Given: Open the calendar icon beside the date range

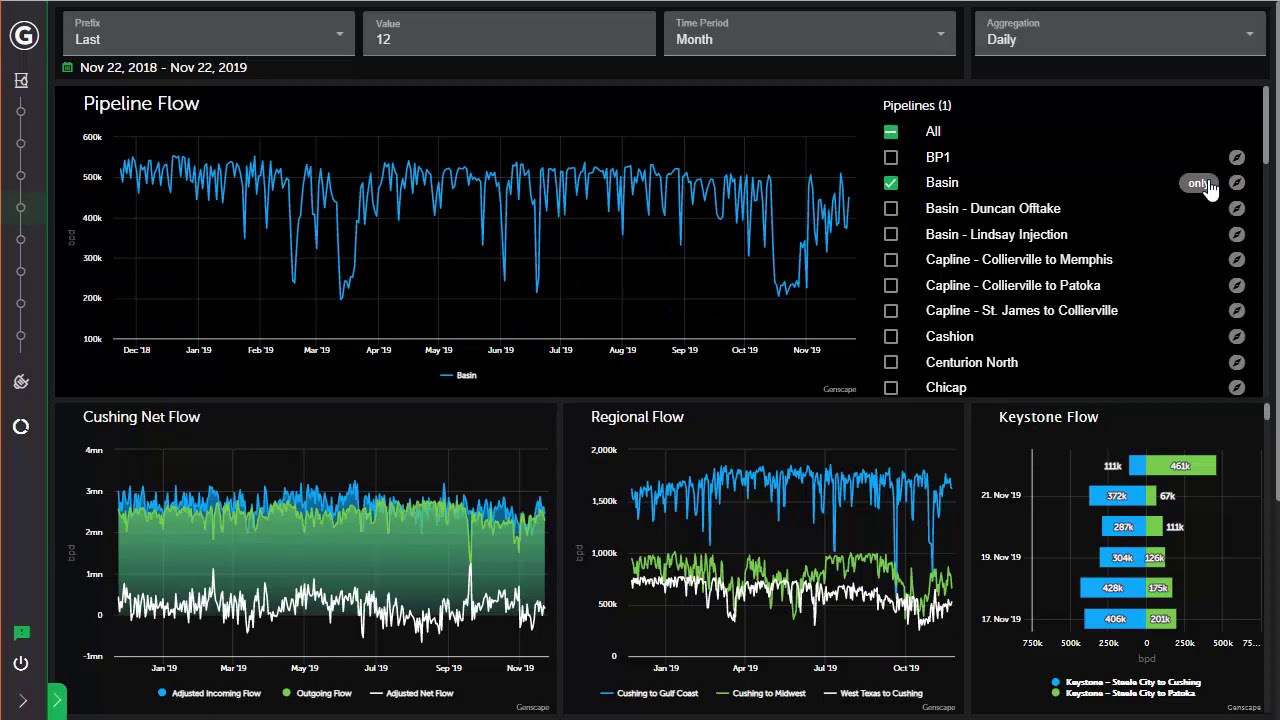Looking at the screenshot, I should 67,67.
